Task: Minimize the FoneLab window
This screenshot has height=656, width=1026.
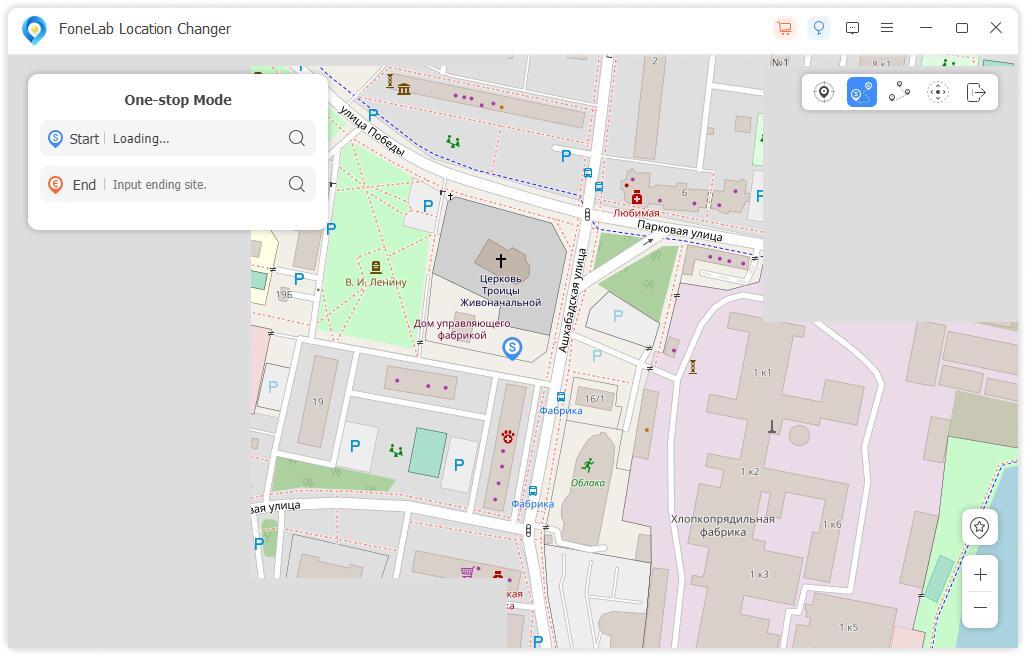Action: click(x=926, y=28)
